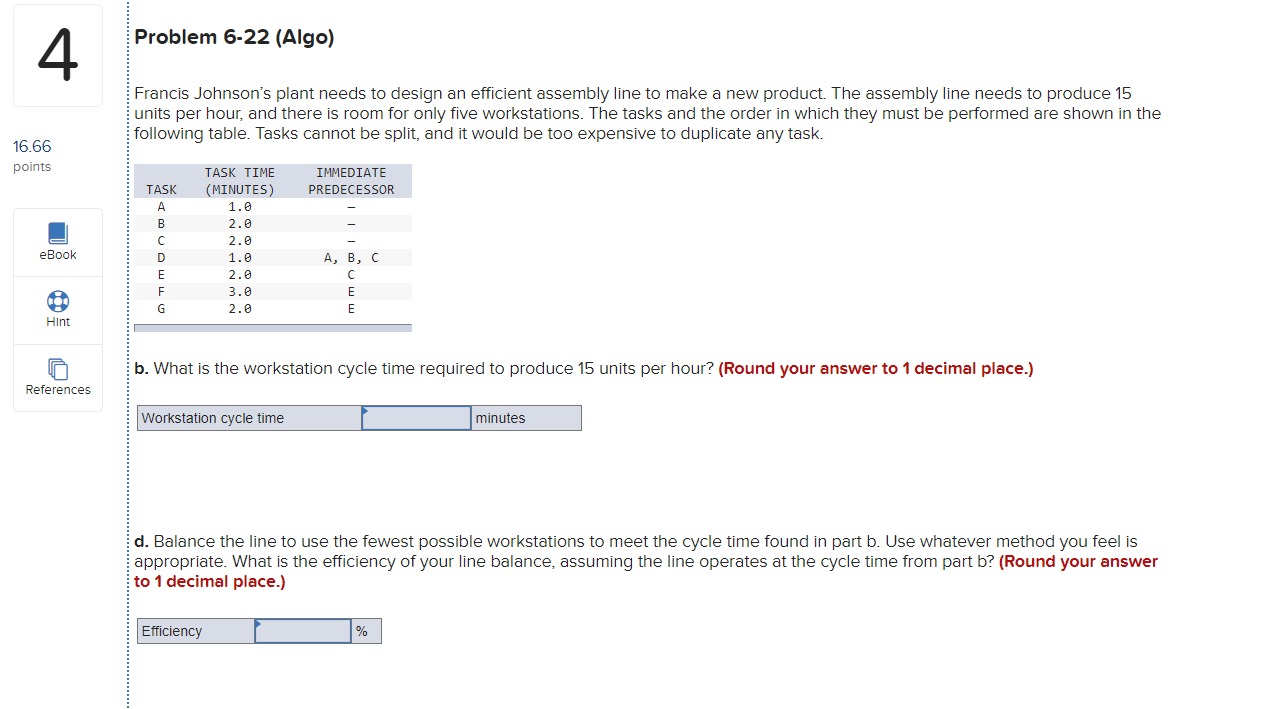Click the horizontal scrollbar below the task table
Screen dimensions: 1264x709
pos(272,327)
